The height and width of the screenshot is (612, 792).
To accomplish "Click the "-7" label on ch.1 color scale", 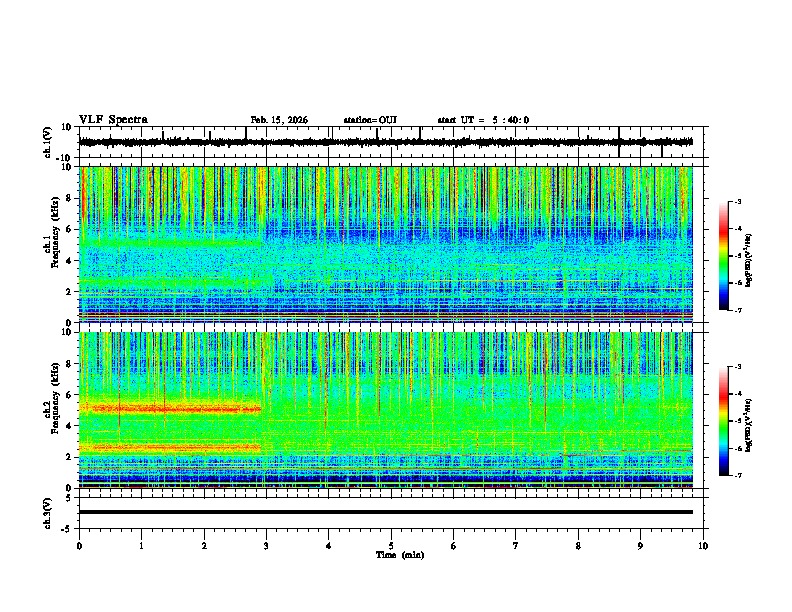I will (737, 310).
